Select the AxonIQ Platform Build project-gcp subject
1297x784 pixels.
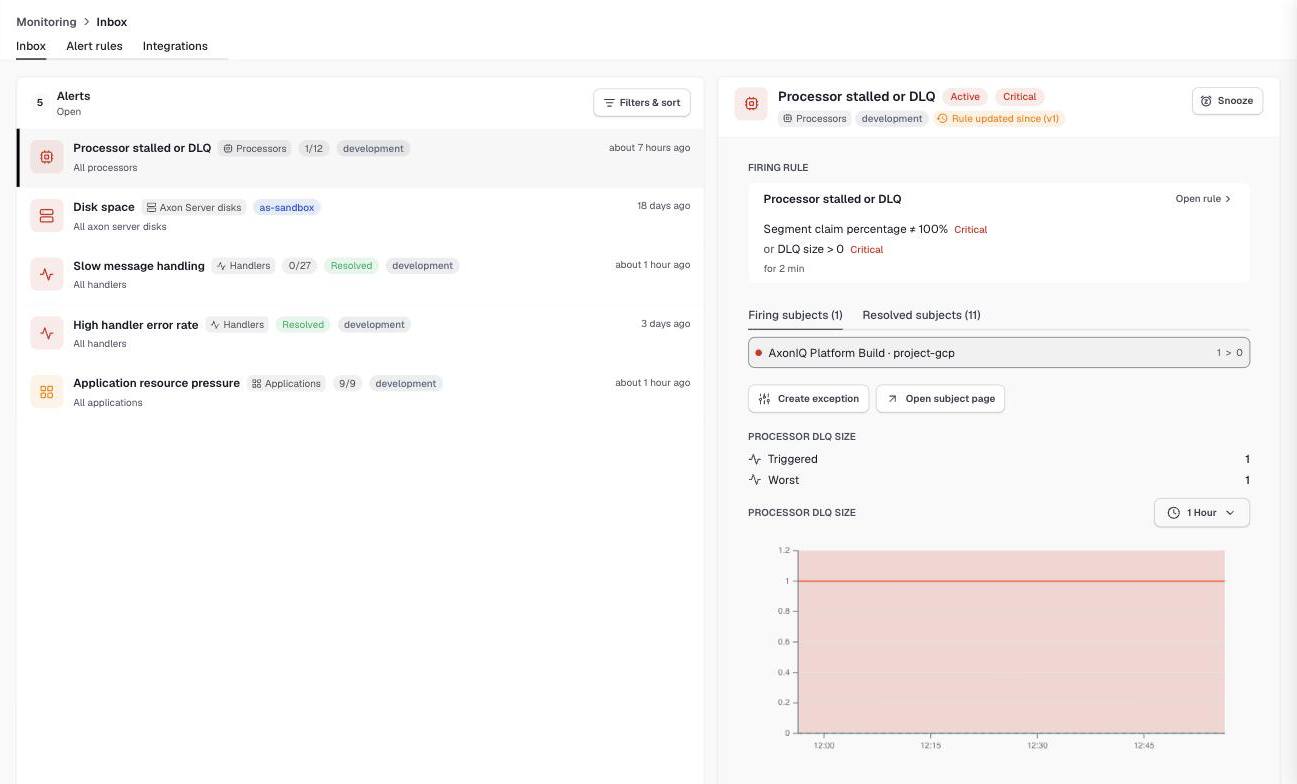(x=999, y=353)
